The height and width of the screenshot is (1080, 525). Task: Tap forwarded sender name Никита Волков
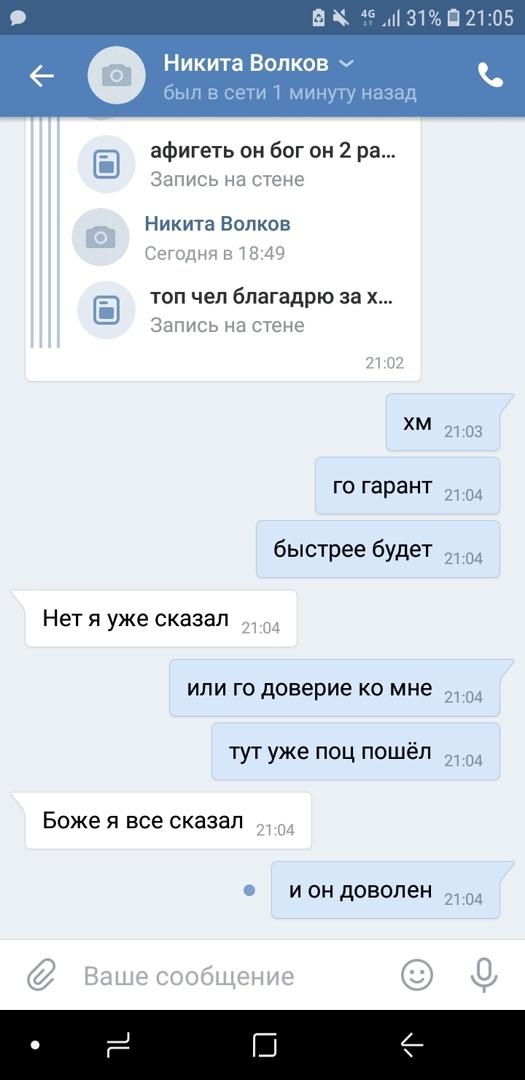click(x=218, y=224)
